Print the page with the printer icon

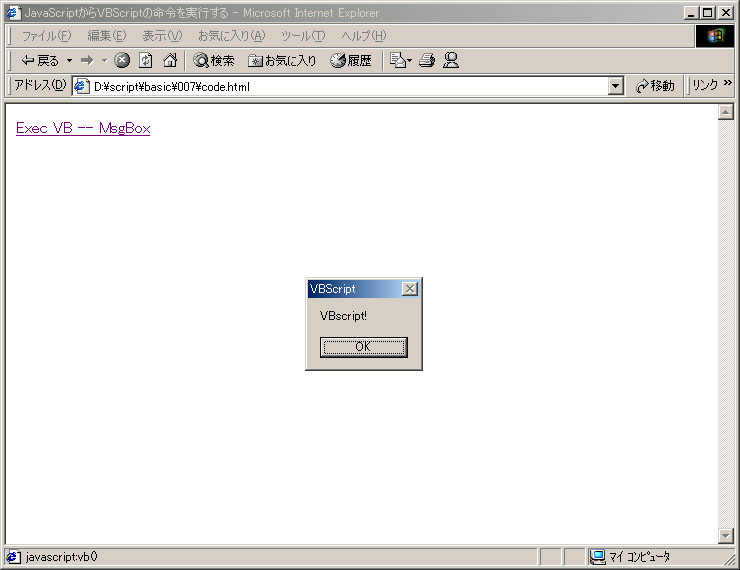click(x=427, y=60)
